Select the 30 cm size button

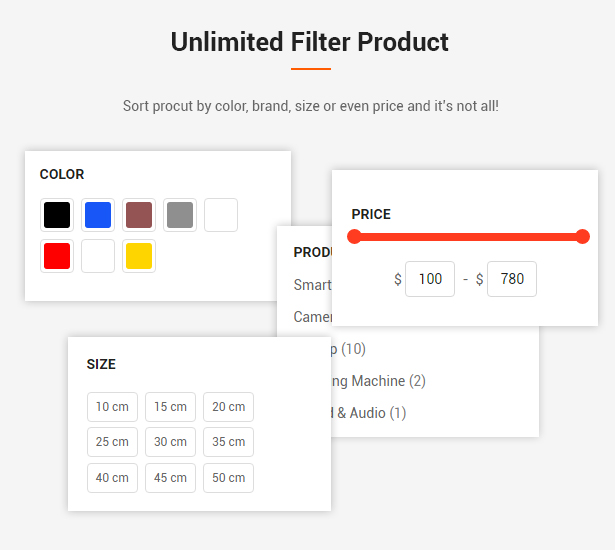(170, 442)
